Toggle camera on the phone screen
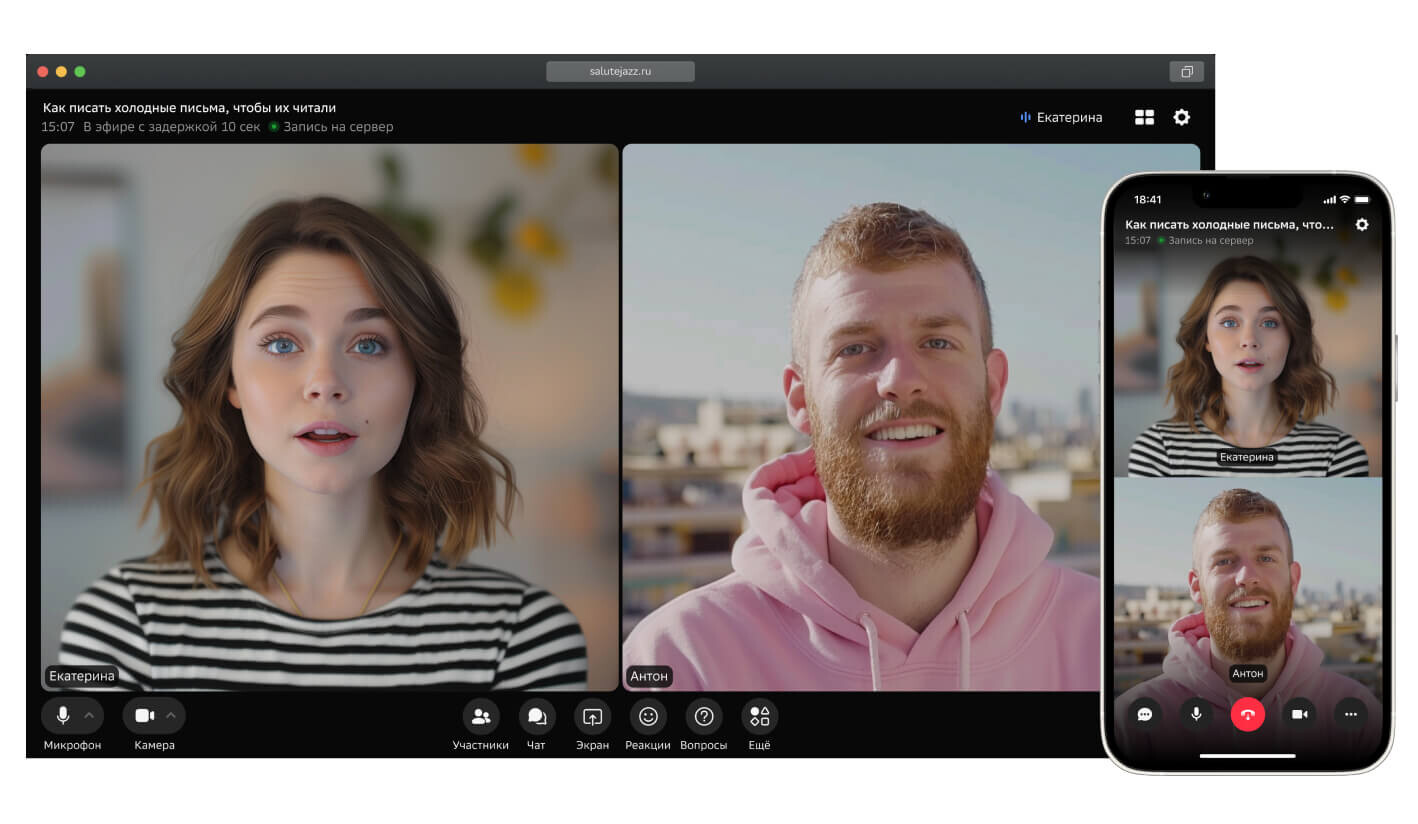Image resolution: width=1418 pixels, height=824 pixels. point(1299,714)
